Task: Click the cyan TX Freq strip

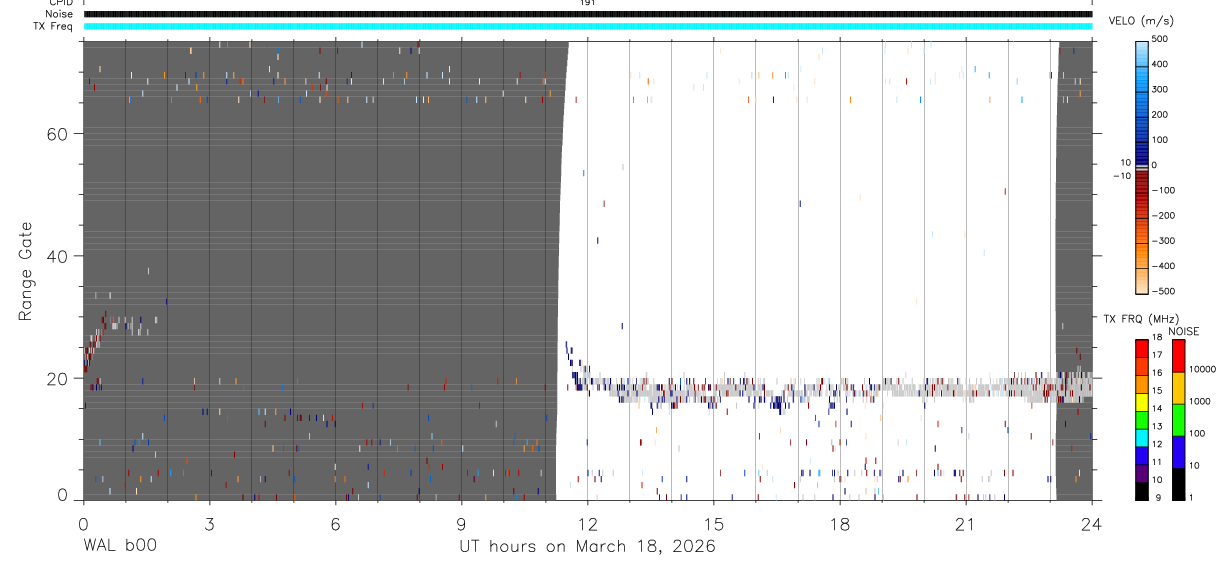Action: (x=588, y=26)
